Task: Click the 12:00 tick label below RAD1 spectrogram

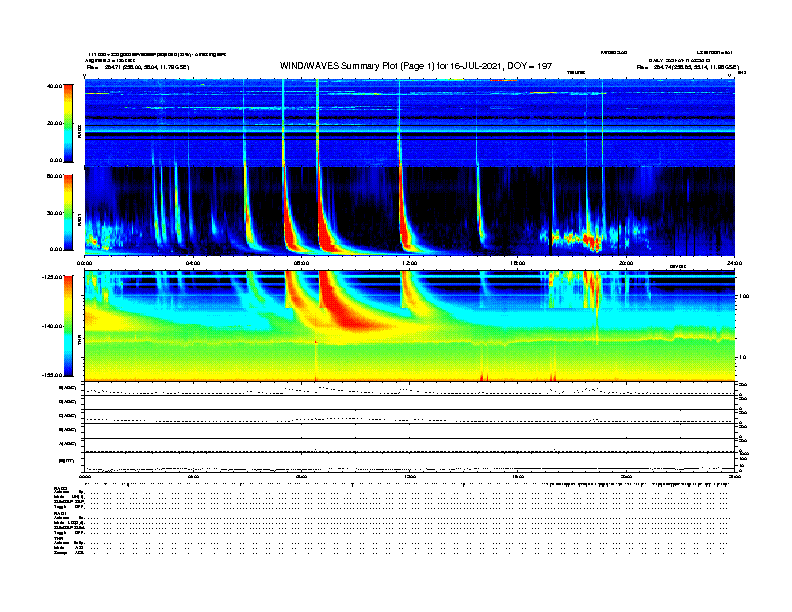Action: [x=409, y=263]
